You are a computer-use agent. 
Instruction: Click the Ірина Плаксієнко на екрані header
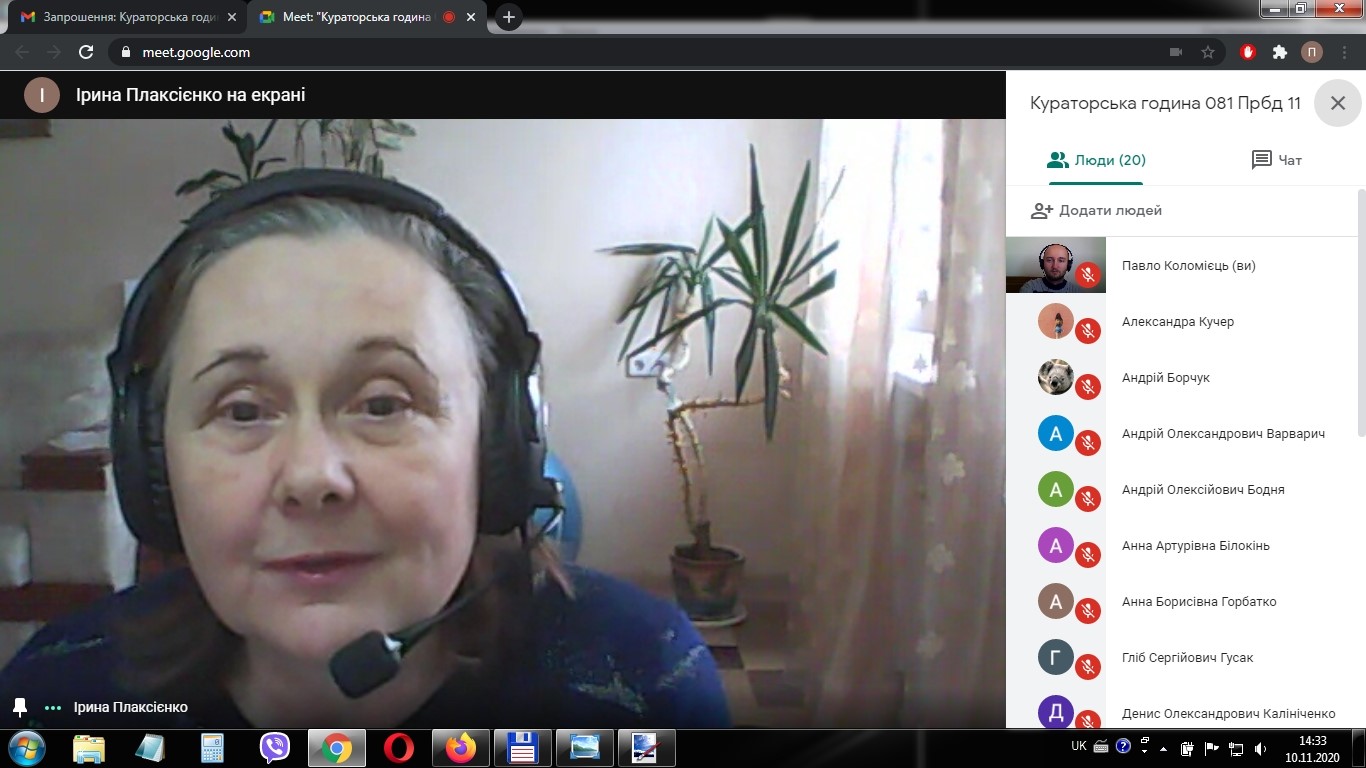(190, 95)
